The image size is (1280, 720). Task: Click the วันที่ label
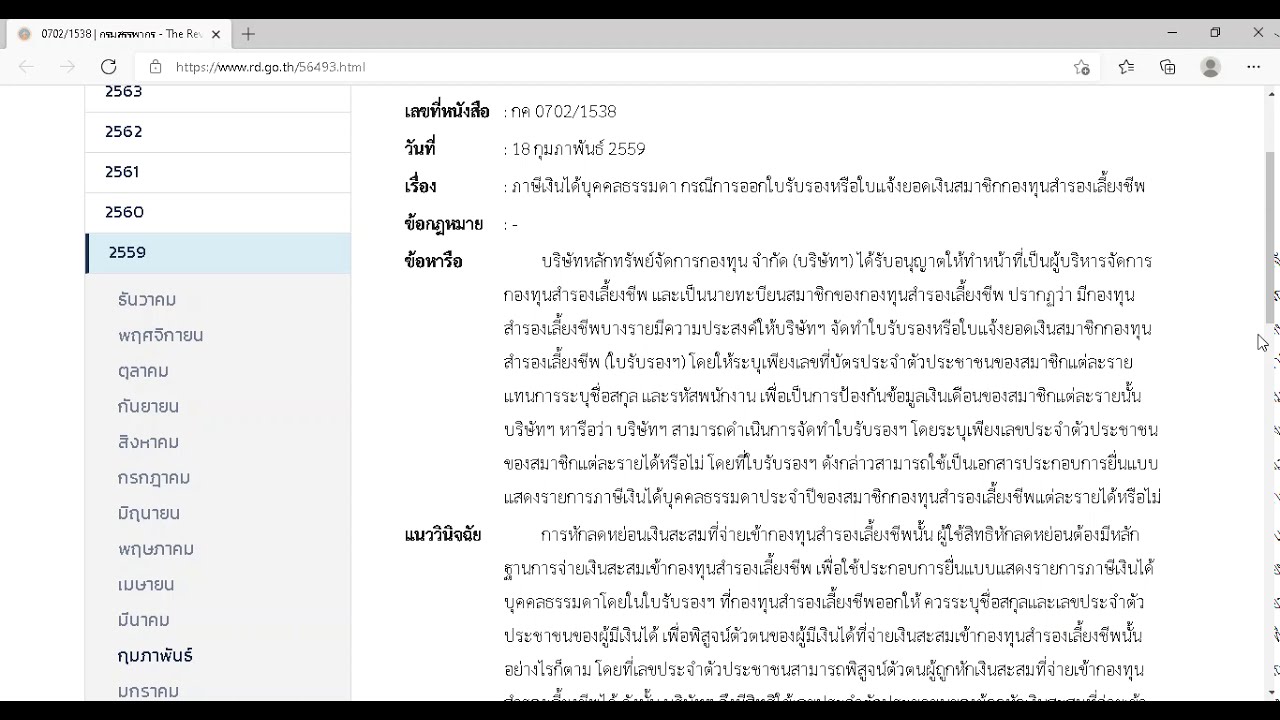tap(420, 149)
